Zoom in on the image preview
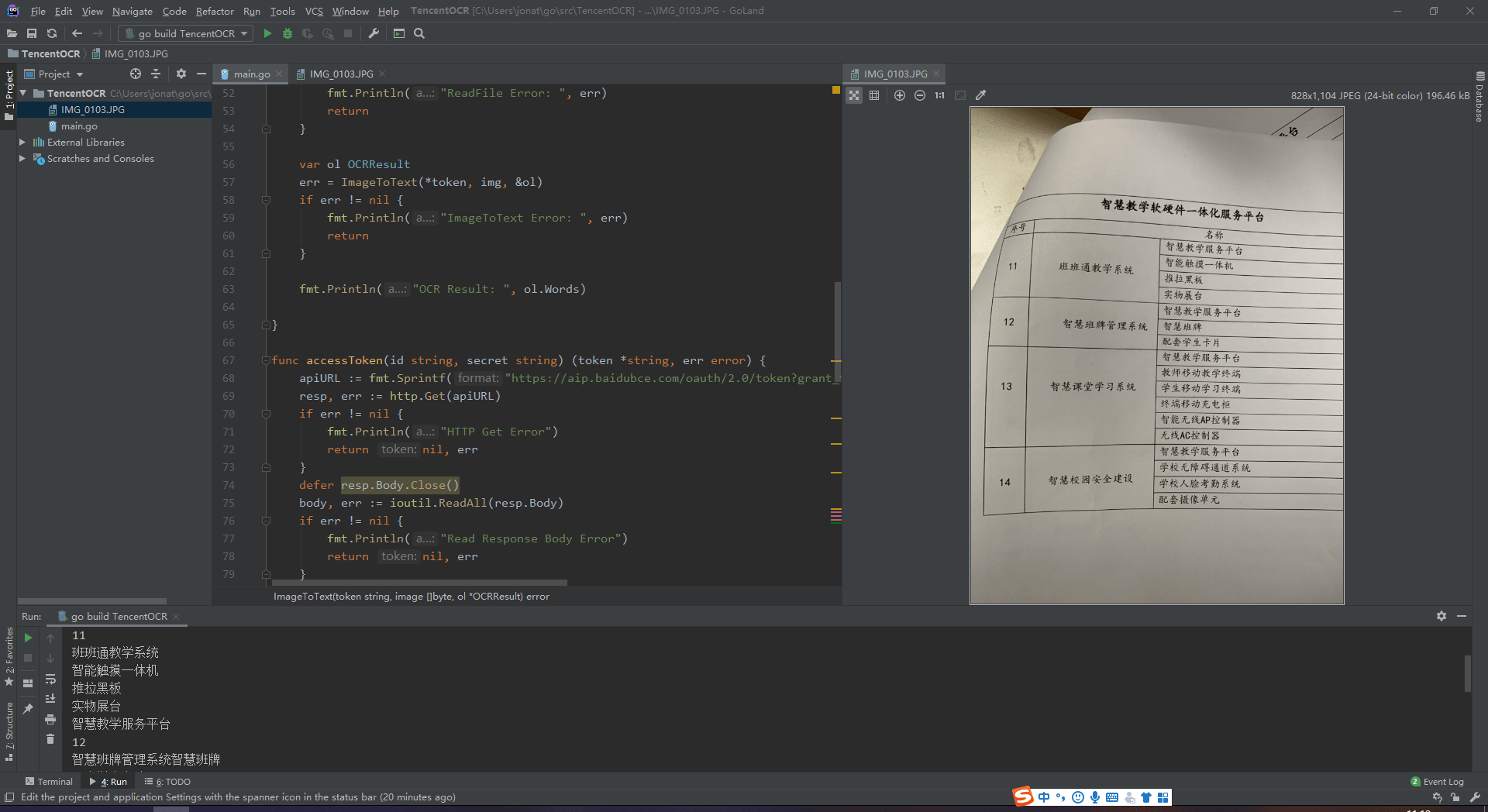The height and width of the screenshot is (812, 1488). 899,95
